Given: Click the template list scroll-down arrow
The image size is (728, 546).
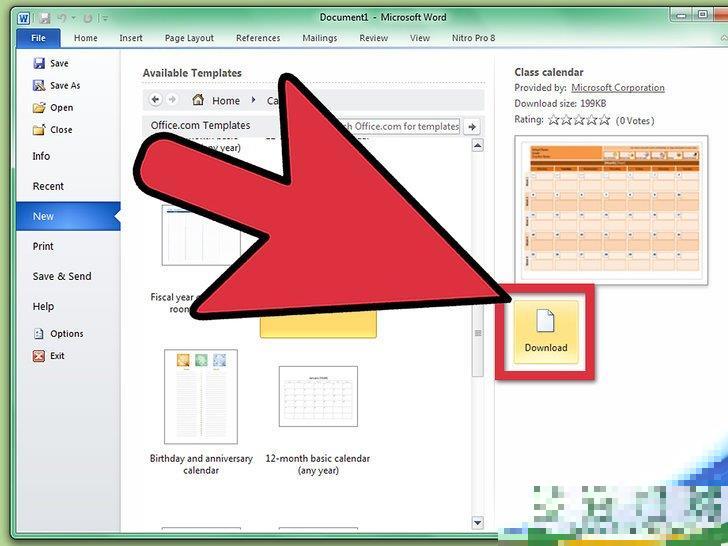Looking at the screenshot, I should [x=477, y=523].
